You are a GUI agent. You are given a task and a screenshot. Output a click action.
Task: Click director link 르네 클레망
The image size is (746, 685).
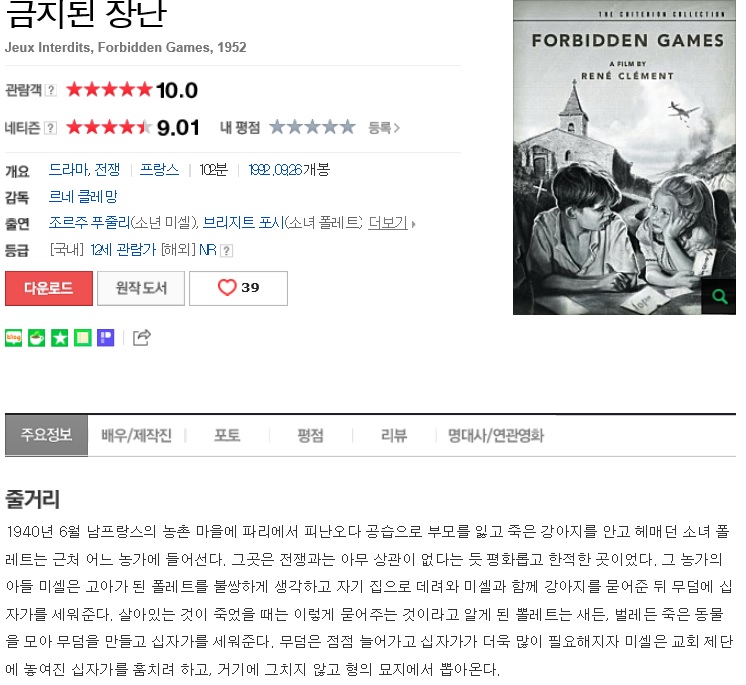83,196
